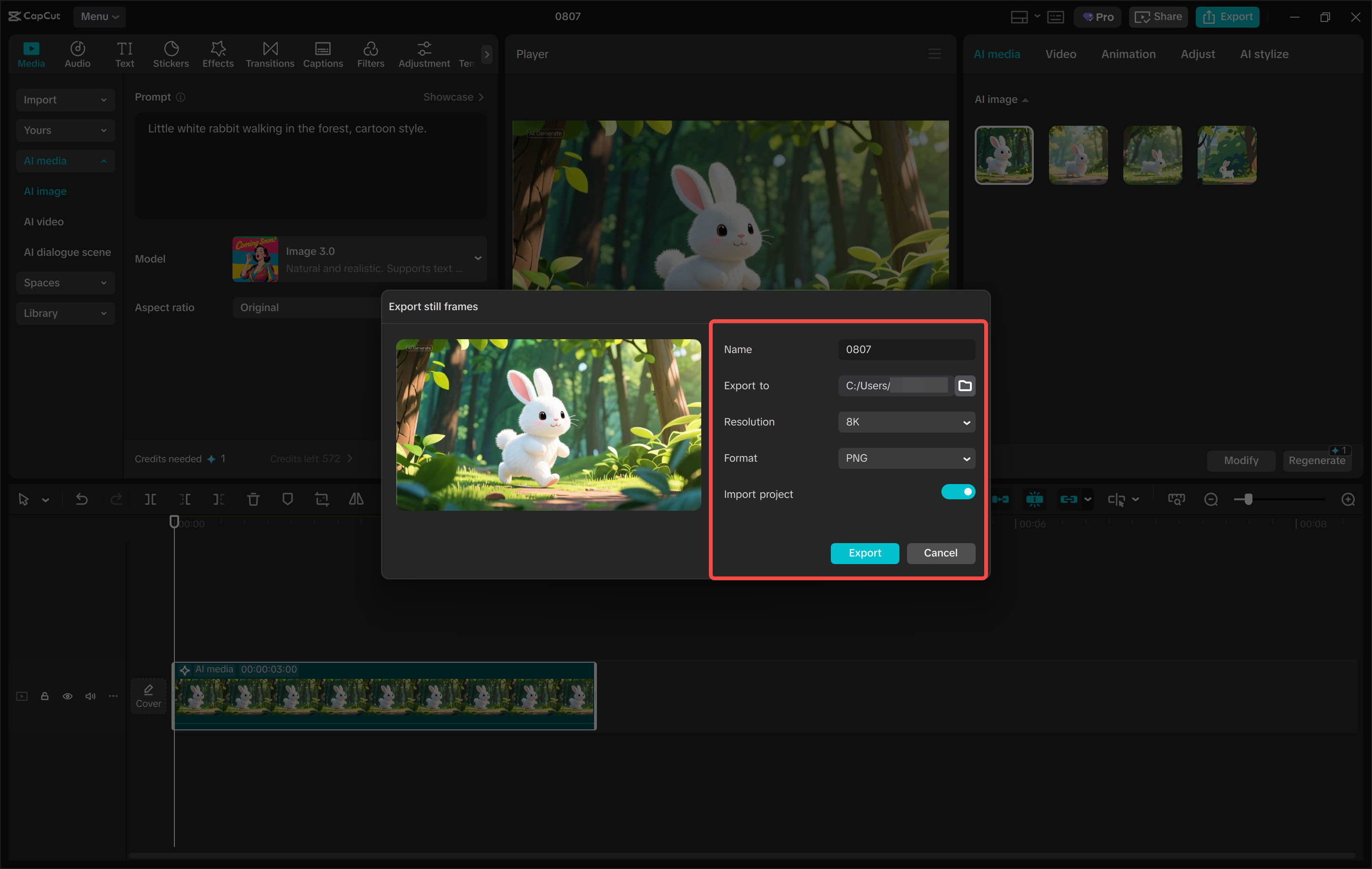Click the timeline zoom slider handle
Viewport: 1372px width, 869px height.
click(x=1248, y=500)
